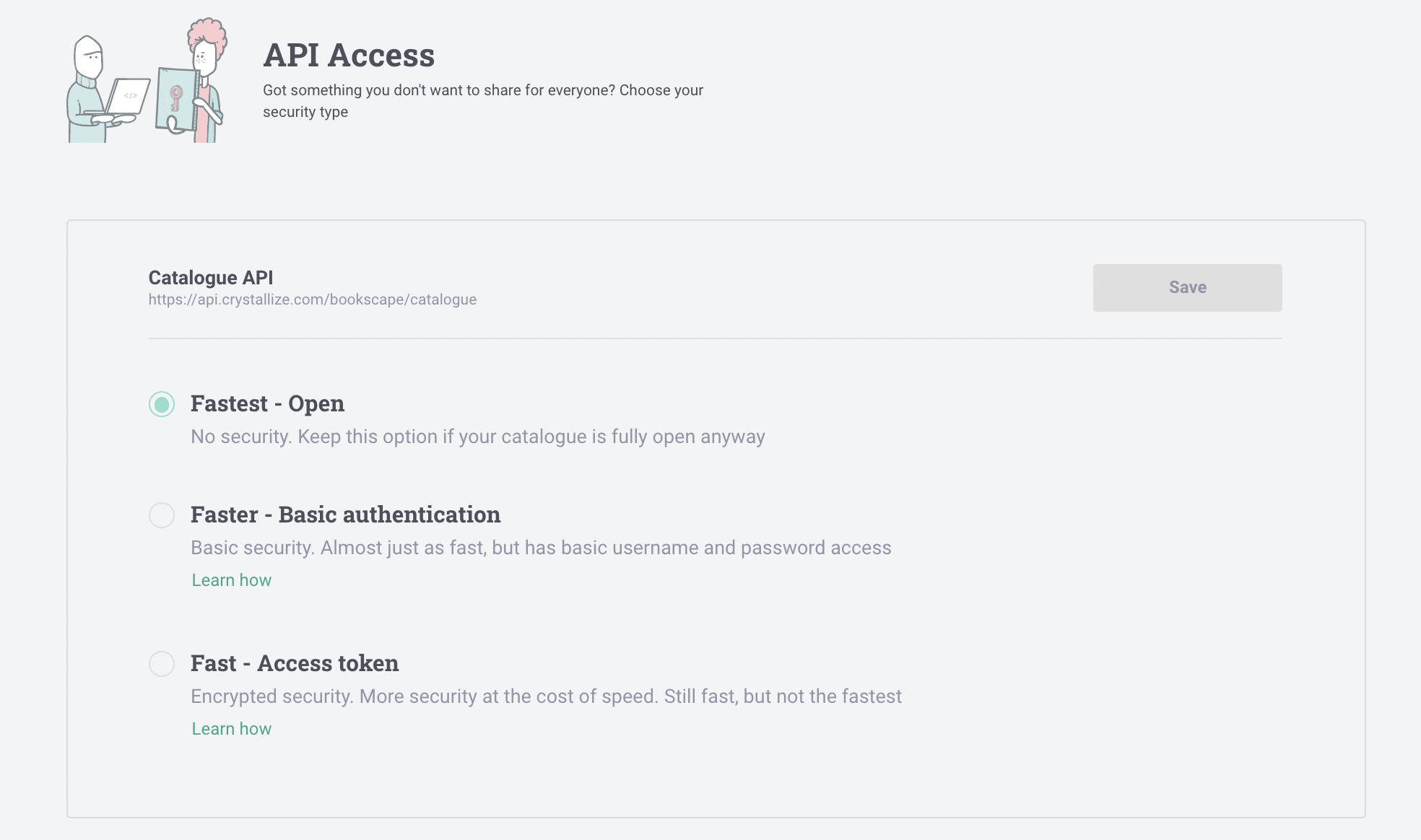
Task: Click the API Access page heading
Action: 349,56
